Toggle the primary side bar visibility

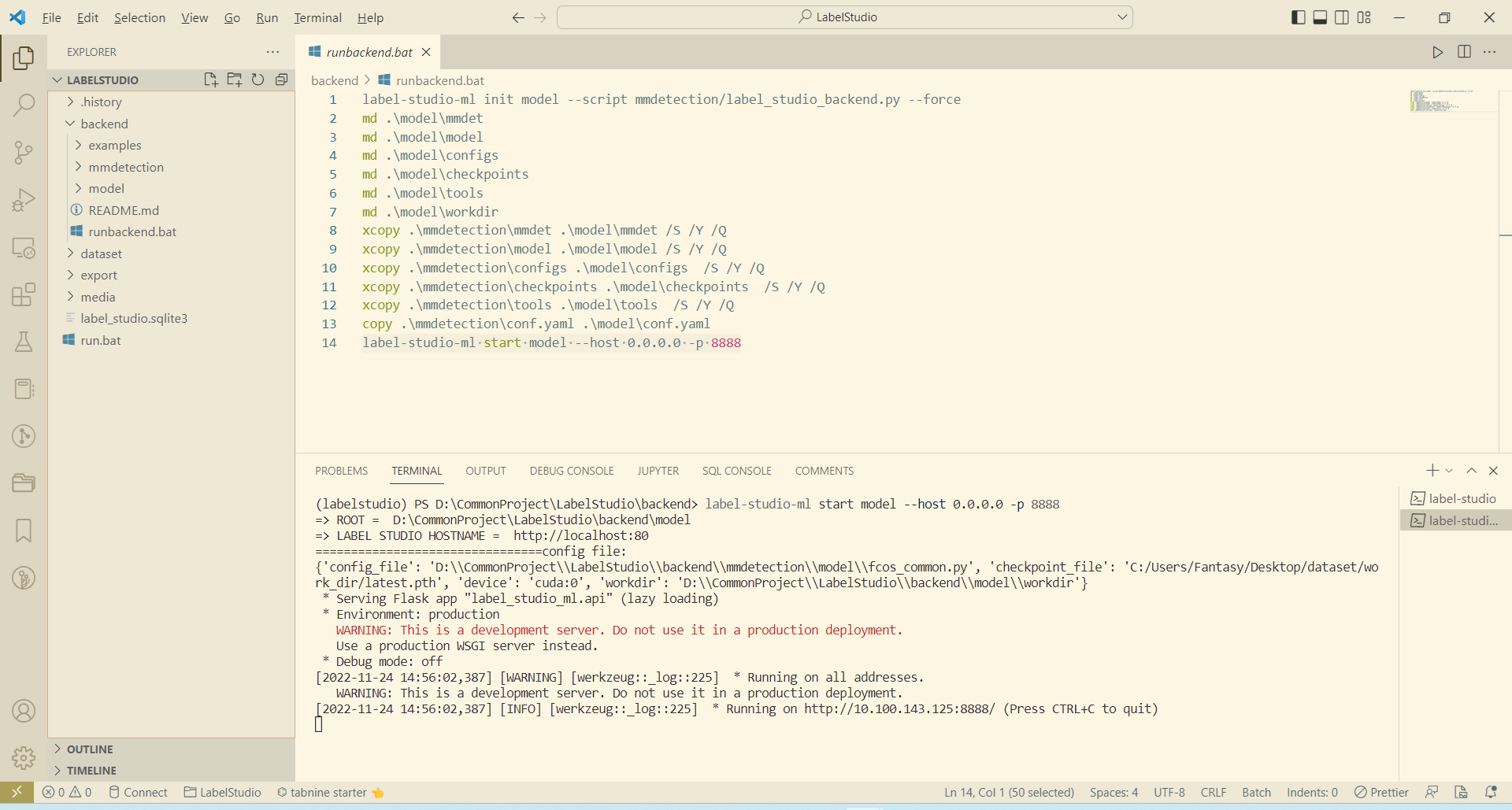[1299, 17]
